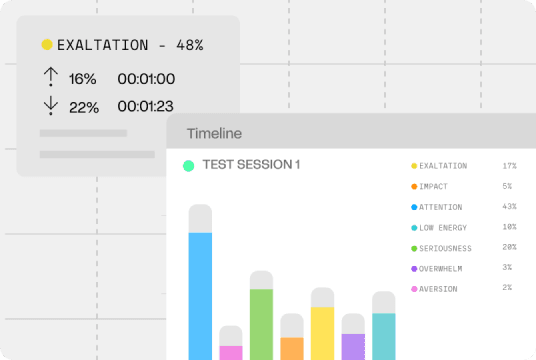Click the yellow dot beside EXALTATION - 48%
536x360 pixels.
[x=47, y=44]
